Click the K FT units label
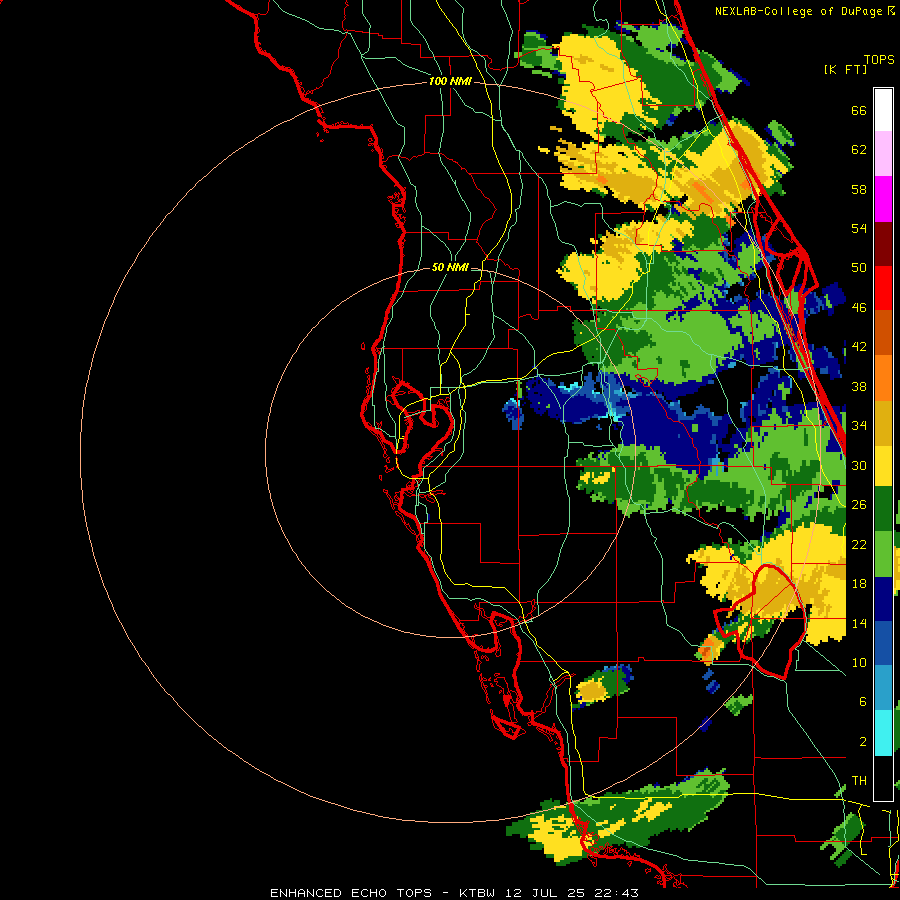This screenshot has width=900, height=900. [x=845, y=69]
